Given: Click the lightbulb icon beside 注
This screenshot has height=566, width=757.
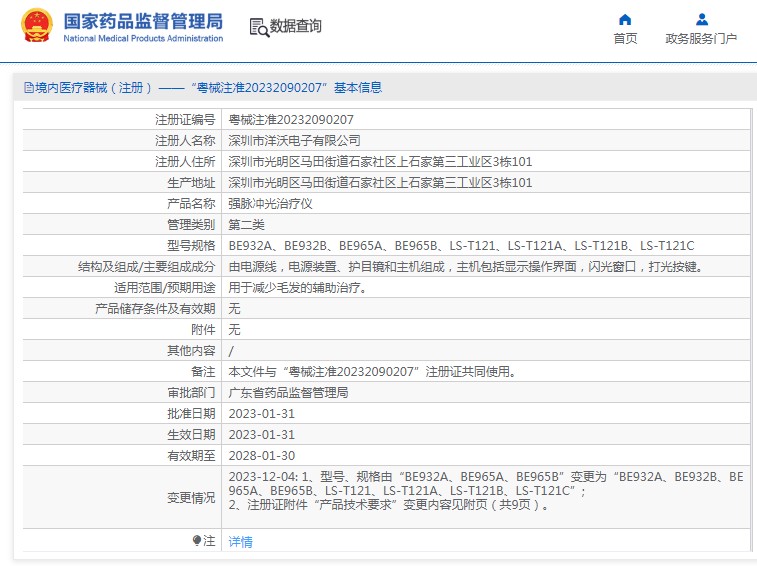Looking at the screenshot, I should pos(196,540).
